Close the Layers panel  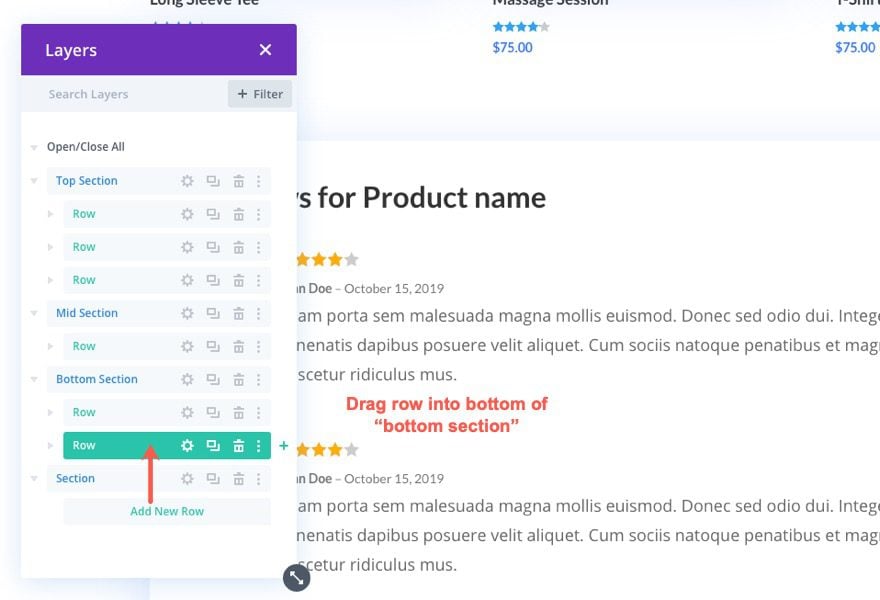265,50
